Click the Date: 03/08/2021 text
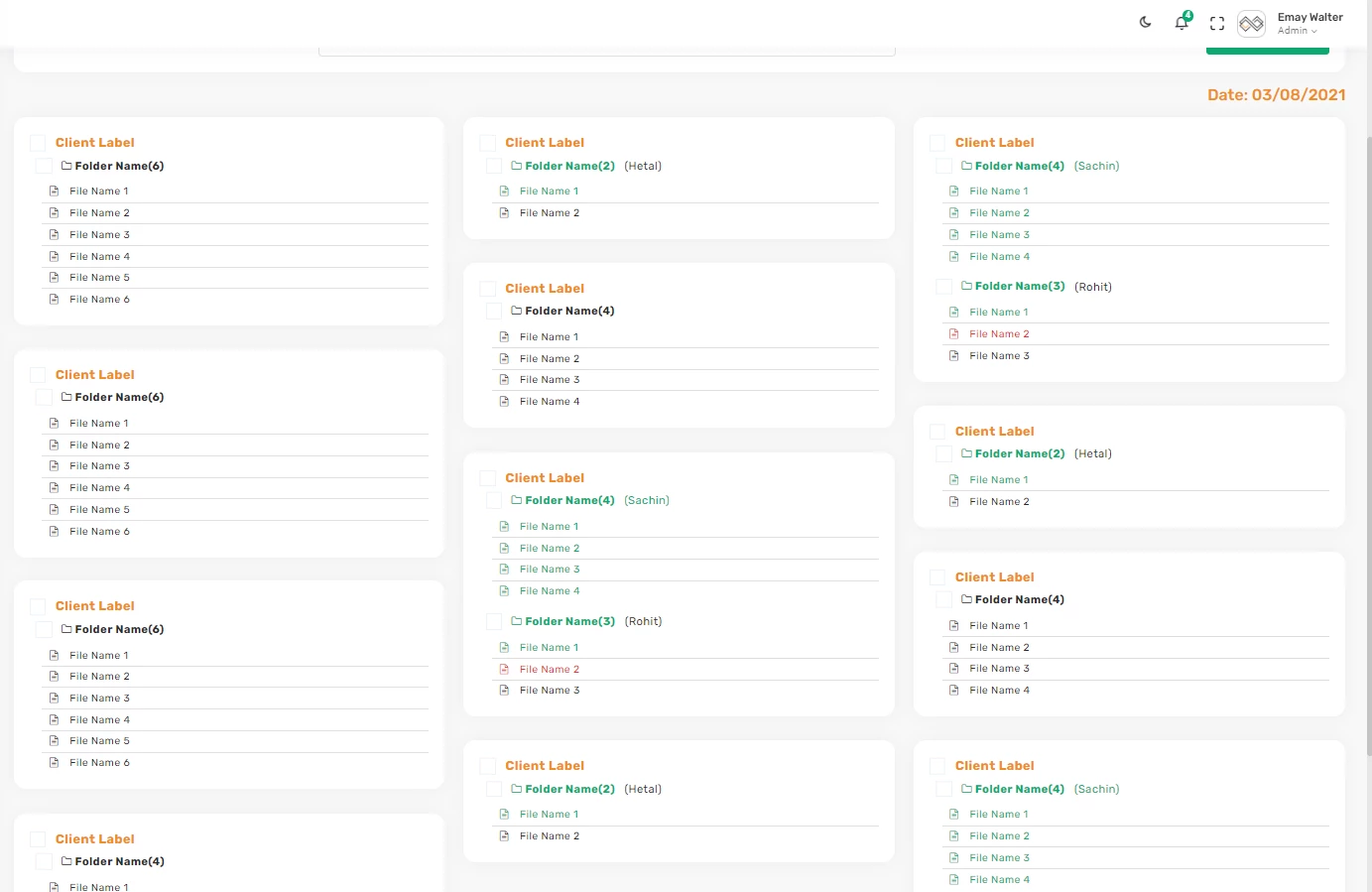Viewport: 1372px width, 892px height. click(1276, 95)
